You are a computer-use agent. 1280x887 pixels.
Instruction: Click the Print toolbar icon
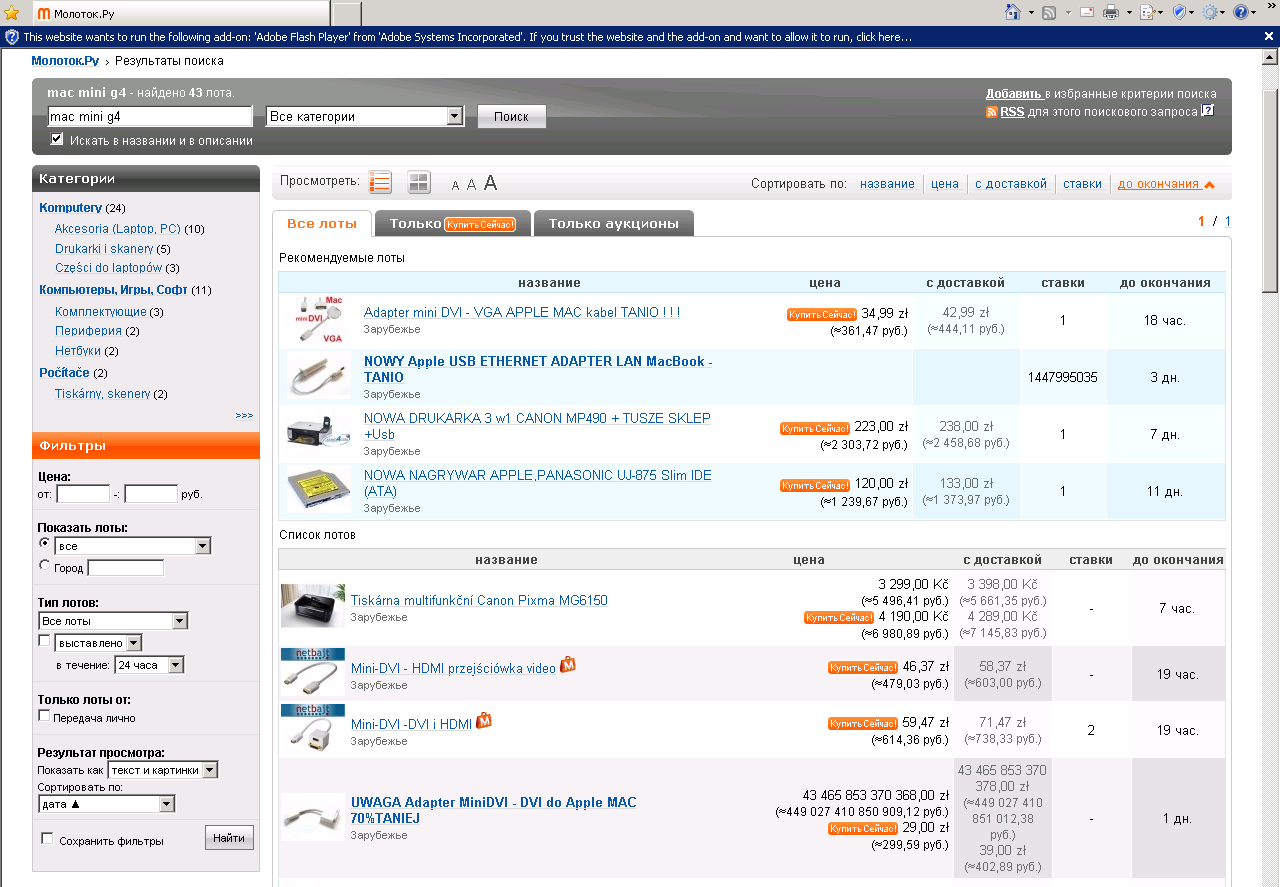pyautogui.click(x=1110, y=12)
